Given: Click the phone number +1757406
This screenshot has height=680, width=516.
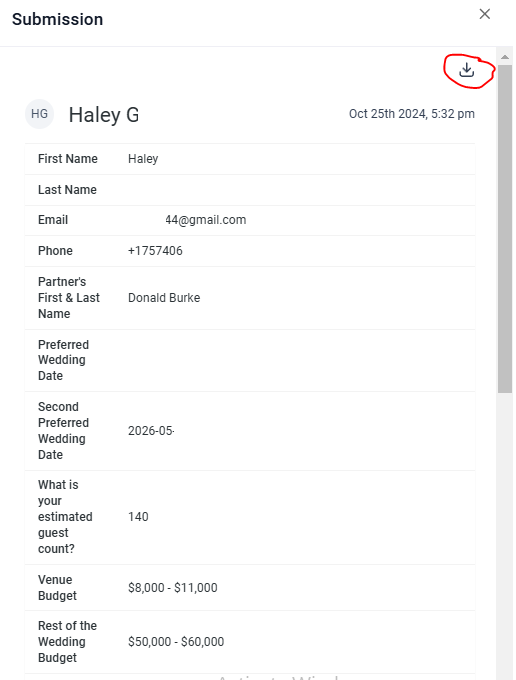Looking at the screenshot, I should click(x=155, y=251).
